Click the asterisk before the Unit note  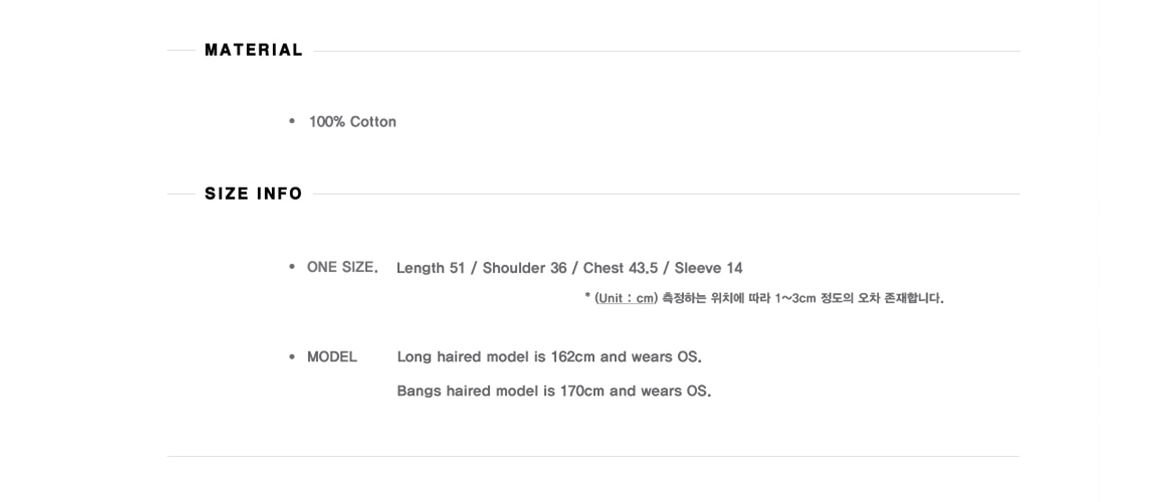(588, 296)
